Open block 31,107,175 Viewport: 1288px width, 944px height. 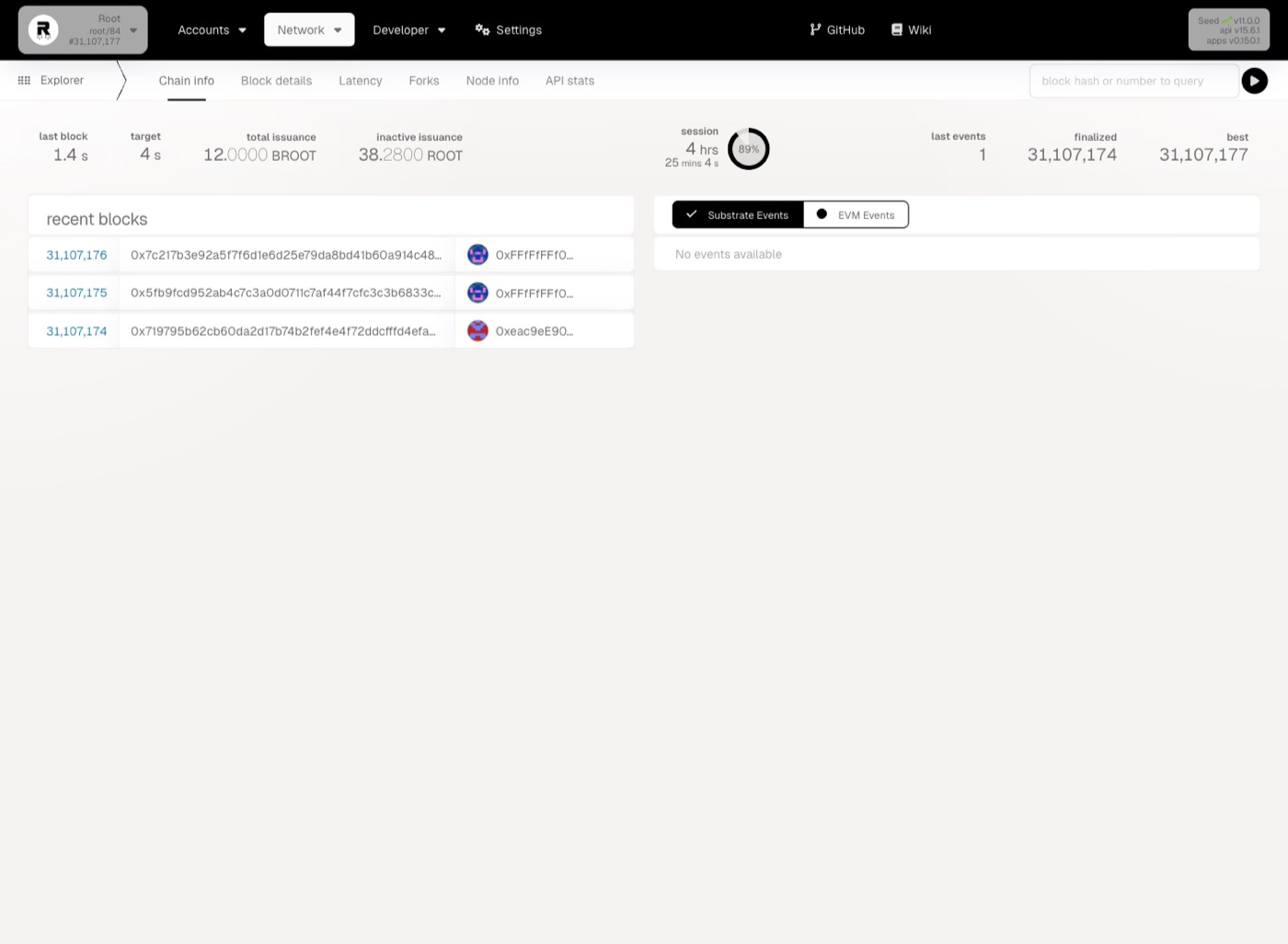[76, 293]
